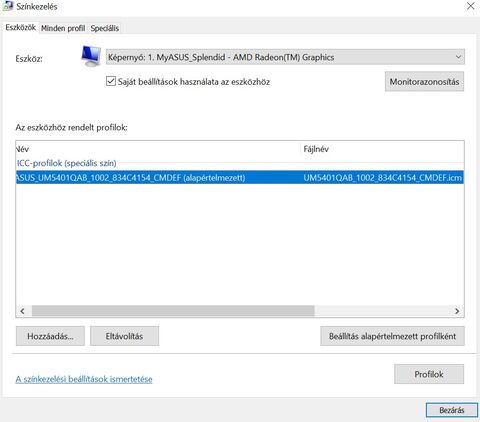Open the Képernyő device dropdown
The image size is (480, 422).
point(285,57)
